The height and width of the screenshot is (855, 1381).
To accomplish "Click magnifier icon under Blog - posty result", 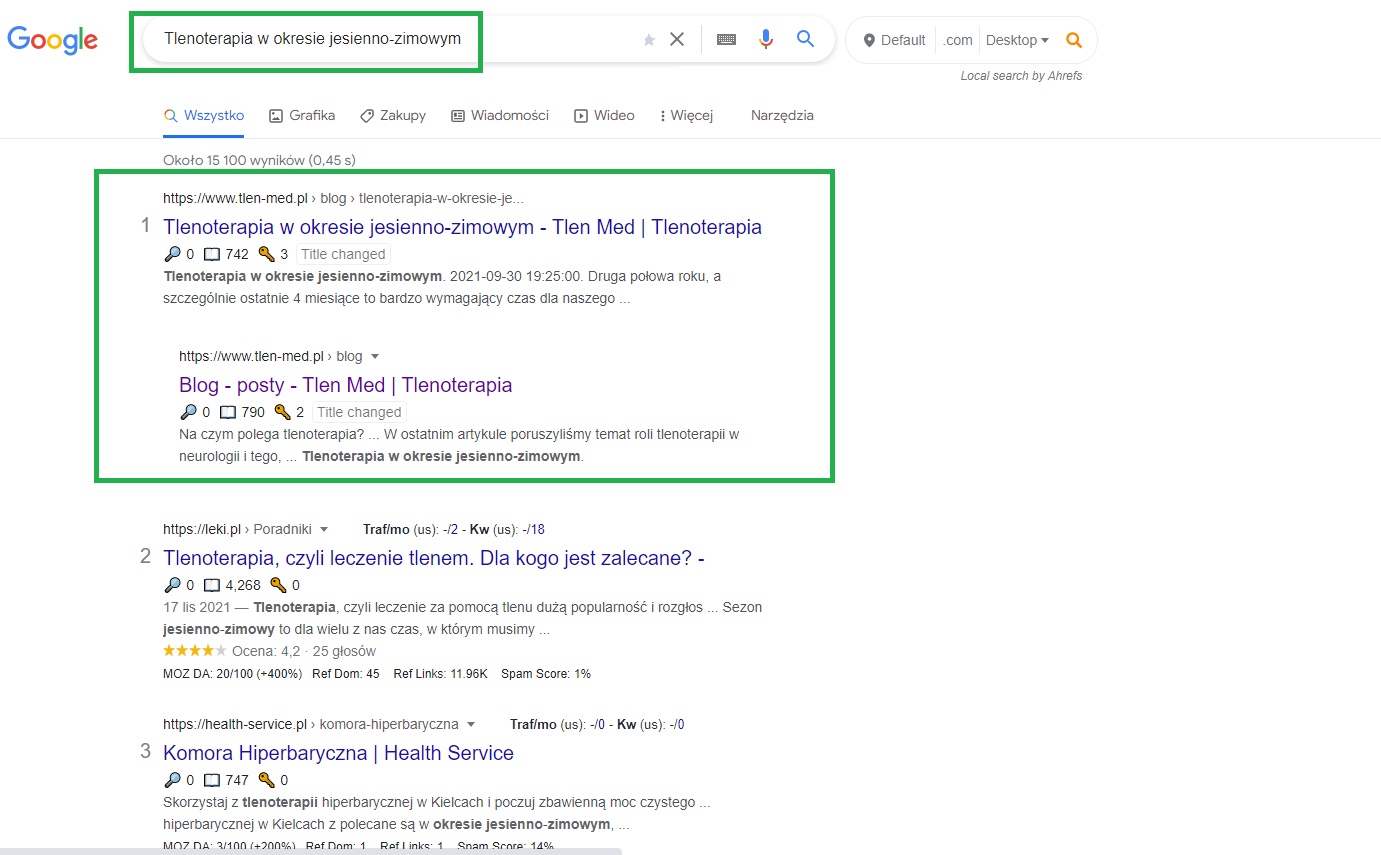I will pos(188,412).
